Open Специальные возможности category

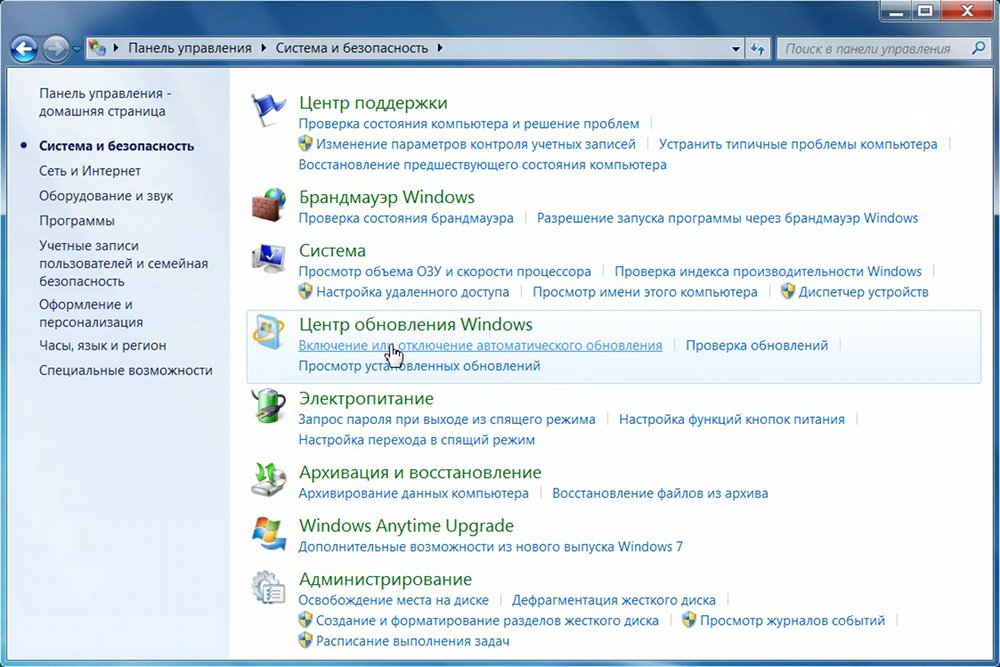pos(126,370)
